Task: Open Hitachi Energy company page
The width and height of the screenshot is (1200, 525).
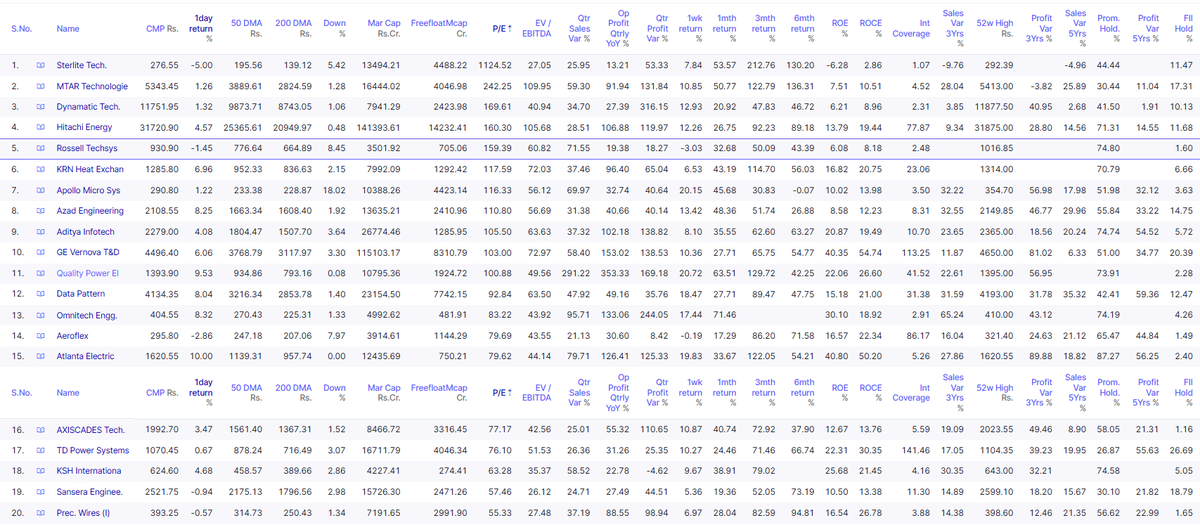Action: 86,127
